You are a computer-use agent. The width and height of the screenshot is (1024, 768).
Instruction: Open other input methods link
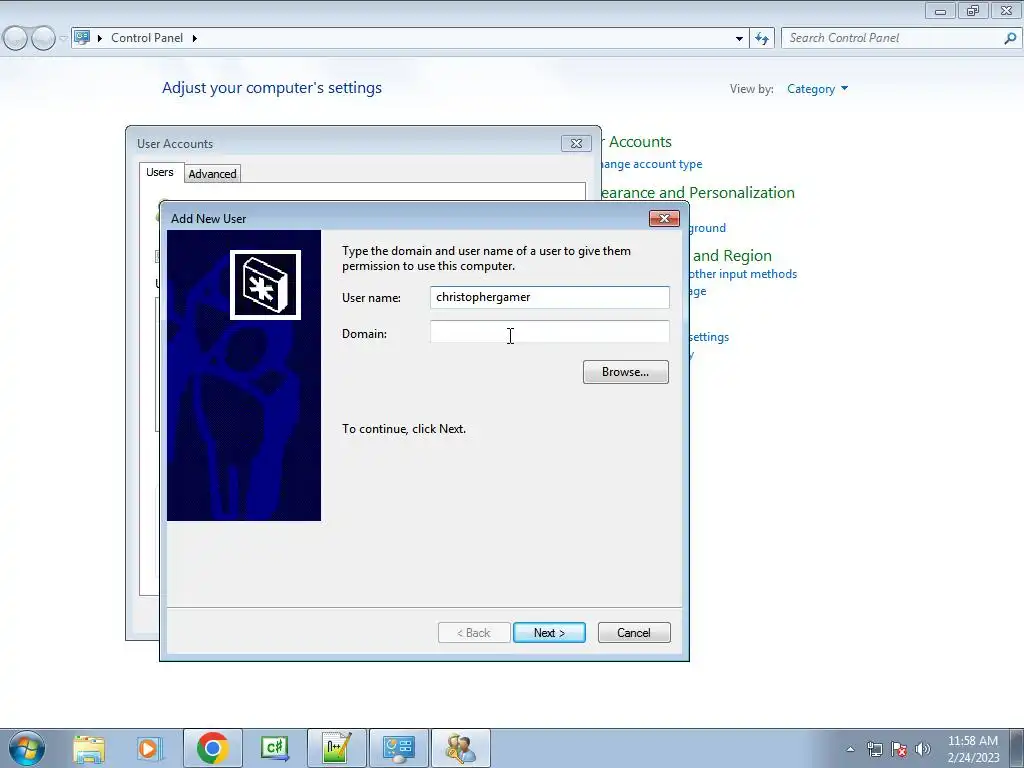pos(743,274)
